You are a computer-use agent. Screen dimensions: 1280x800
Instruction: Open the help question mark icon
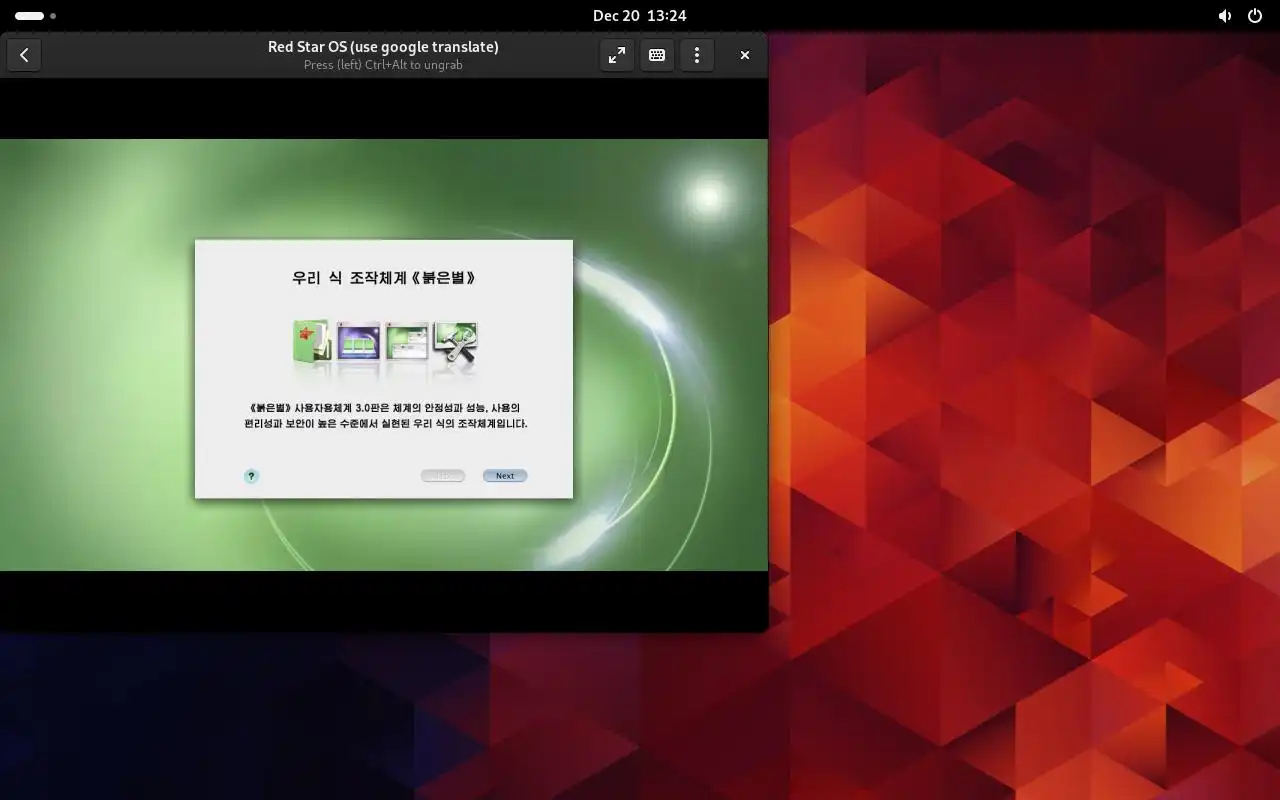[251, 476]
